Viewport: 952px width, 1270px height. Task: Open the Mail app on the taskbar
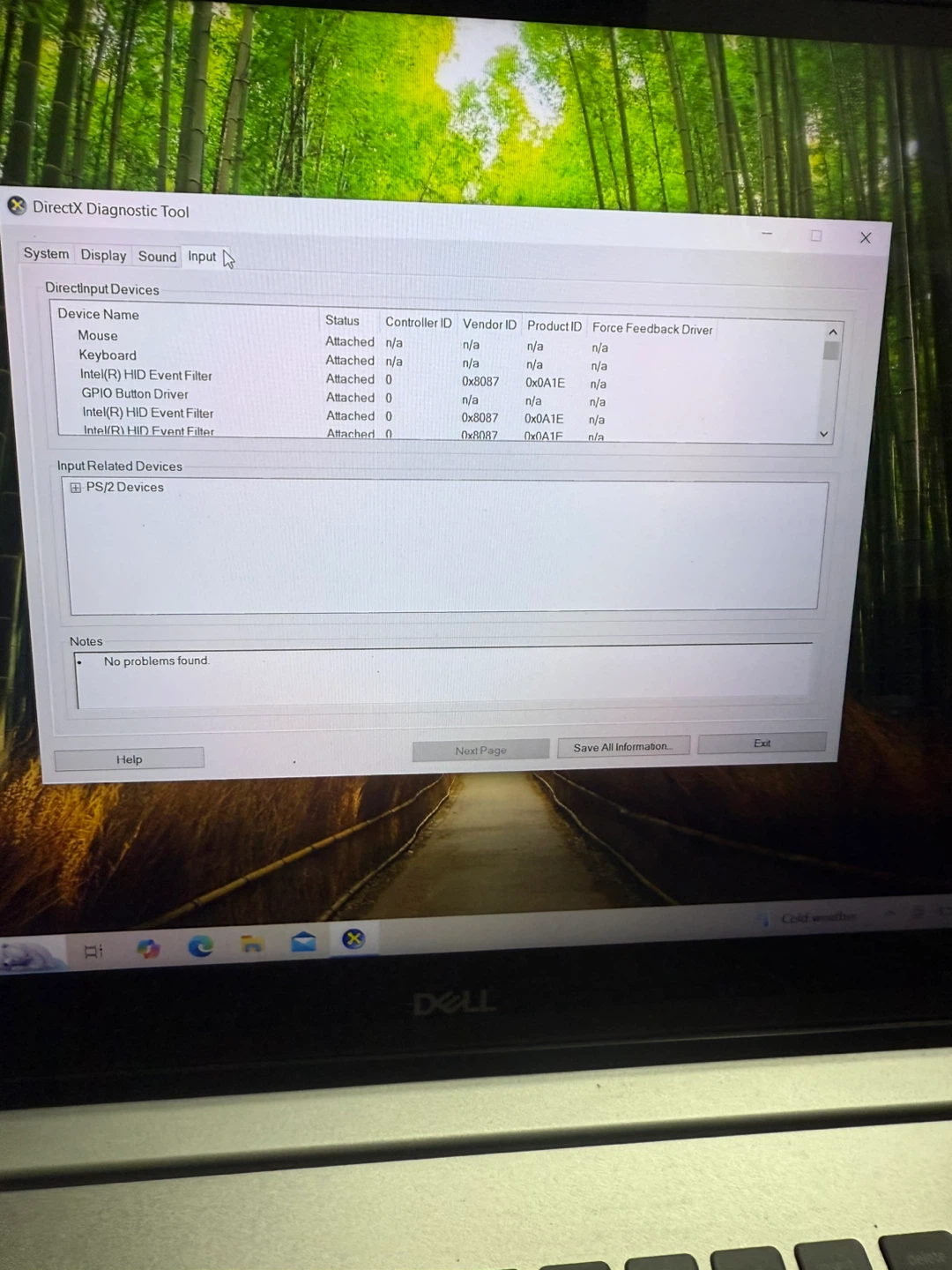(303, 942)
